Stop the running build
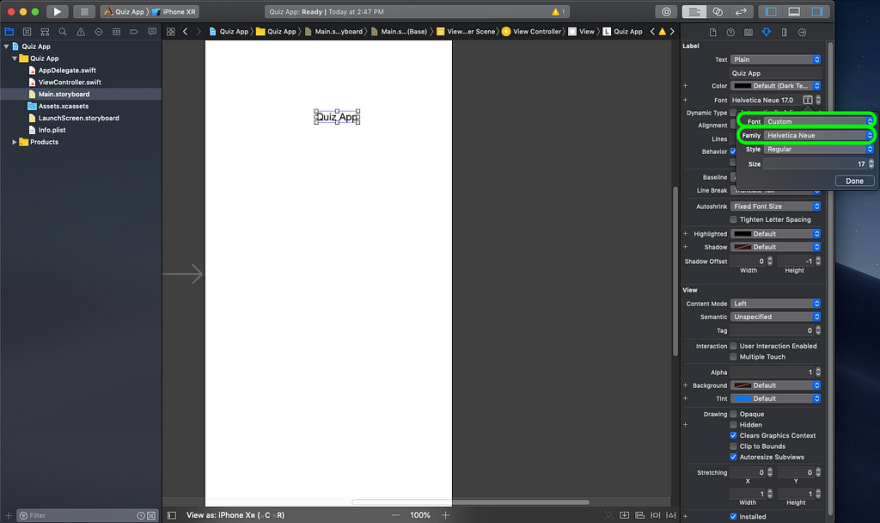The height and width of the screenshot is (523, 880). 84,11
